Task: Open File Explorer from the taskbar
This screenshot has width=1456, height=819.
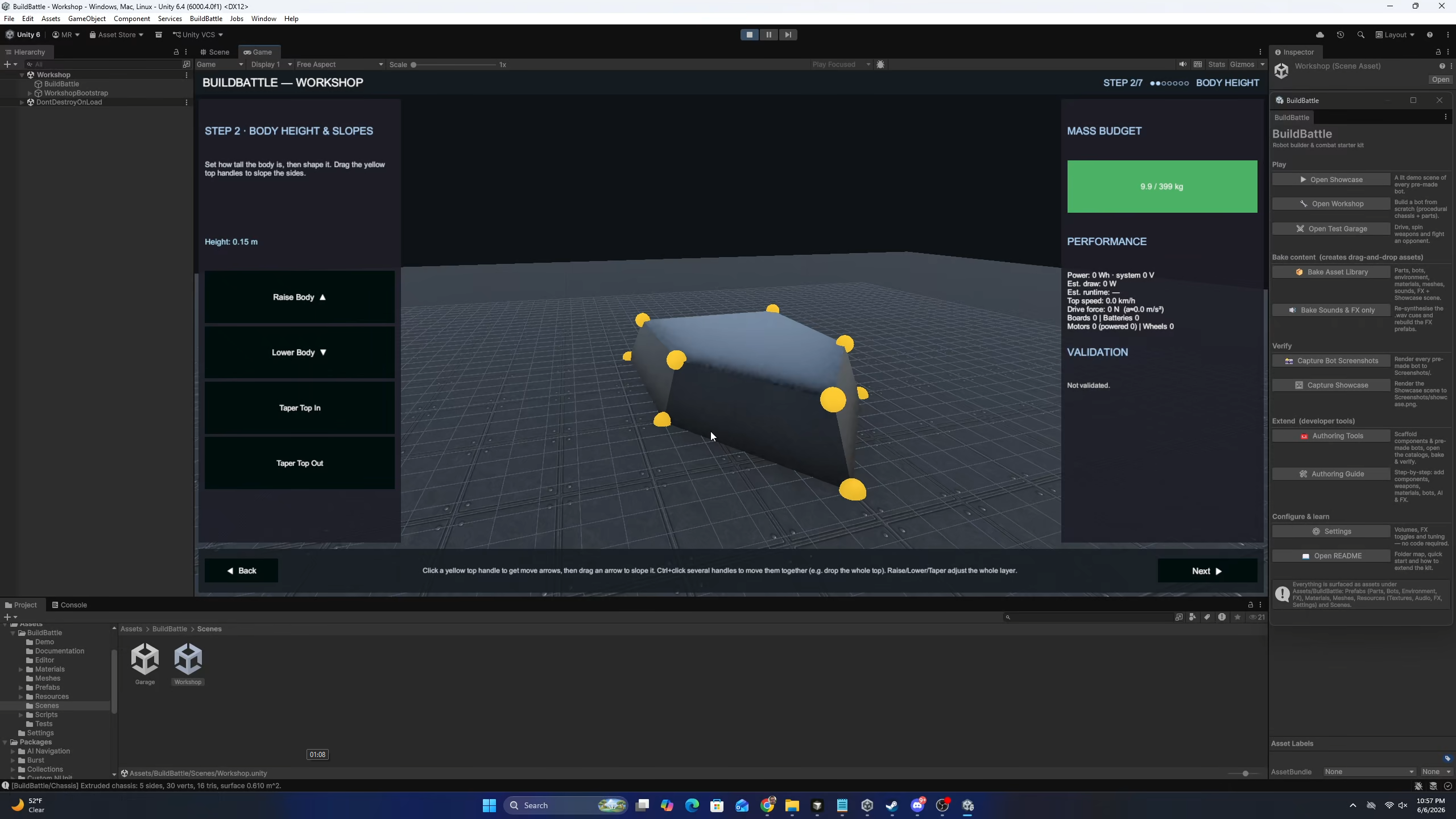Action: pyautogui.click(x=792, y=805)
